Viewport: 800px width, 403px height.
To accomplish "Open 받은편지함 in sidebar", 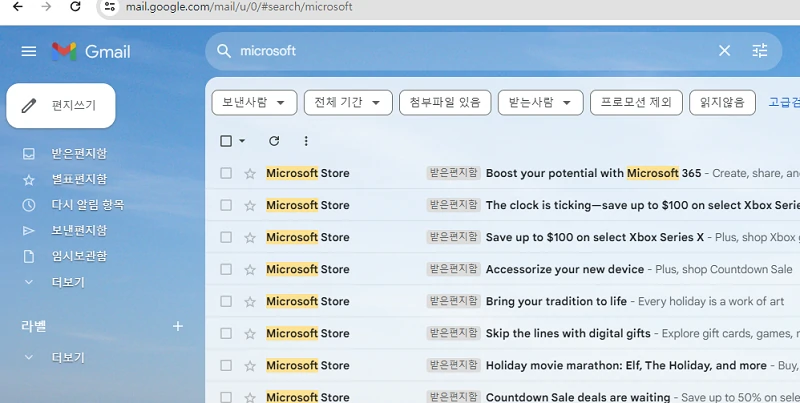I will click(79, 154).
